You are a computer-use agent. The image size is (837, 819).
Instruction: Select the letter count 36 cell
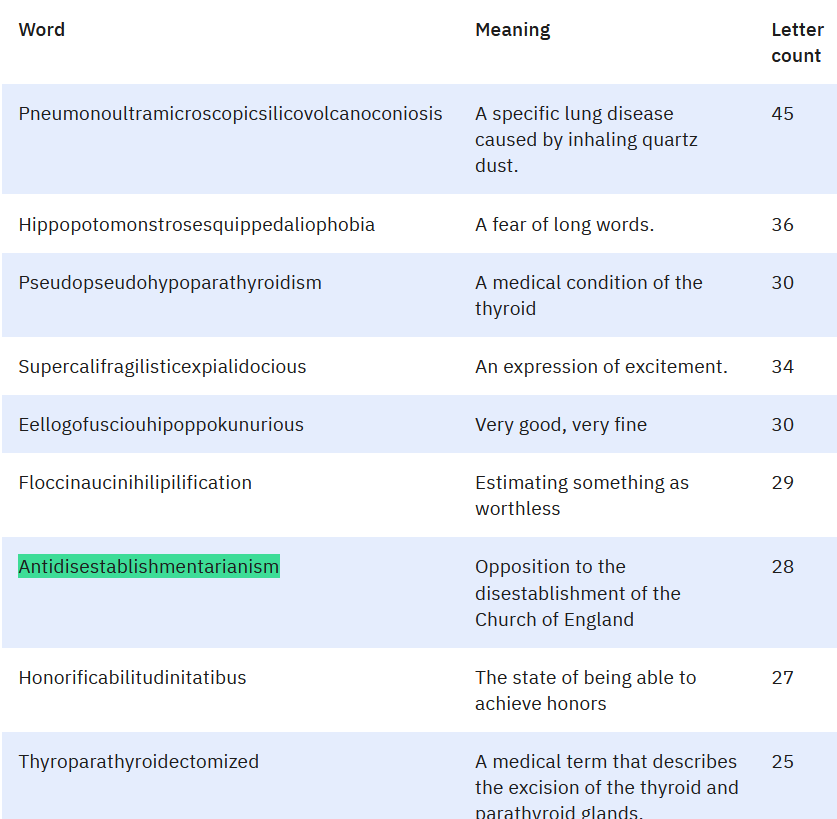pos(783,225)
